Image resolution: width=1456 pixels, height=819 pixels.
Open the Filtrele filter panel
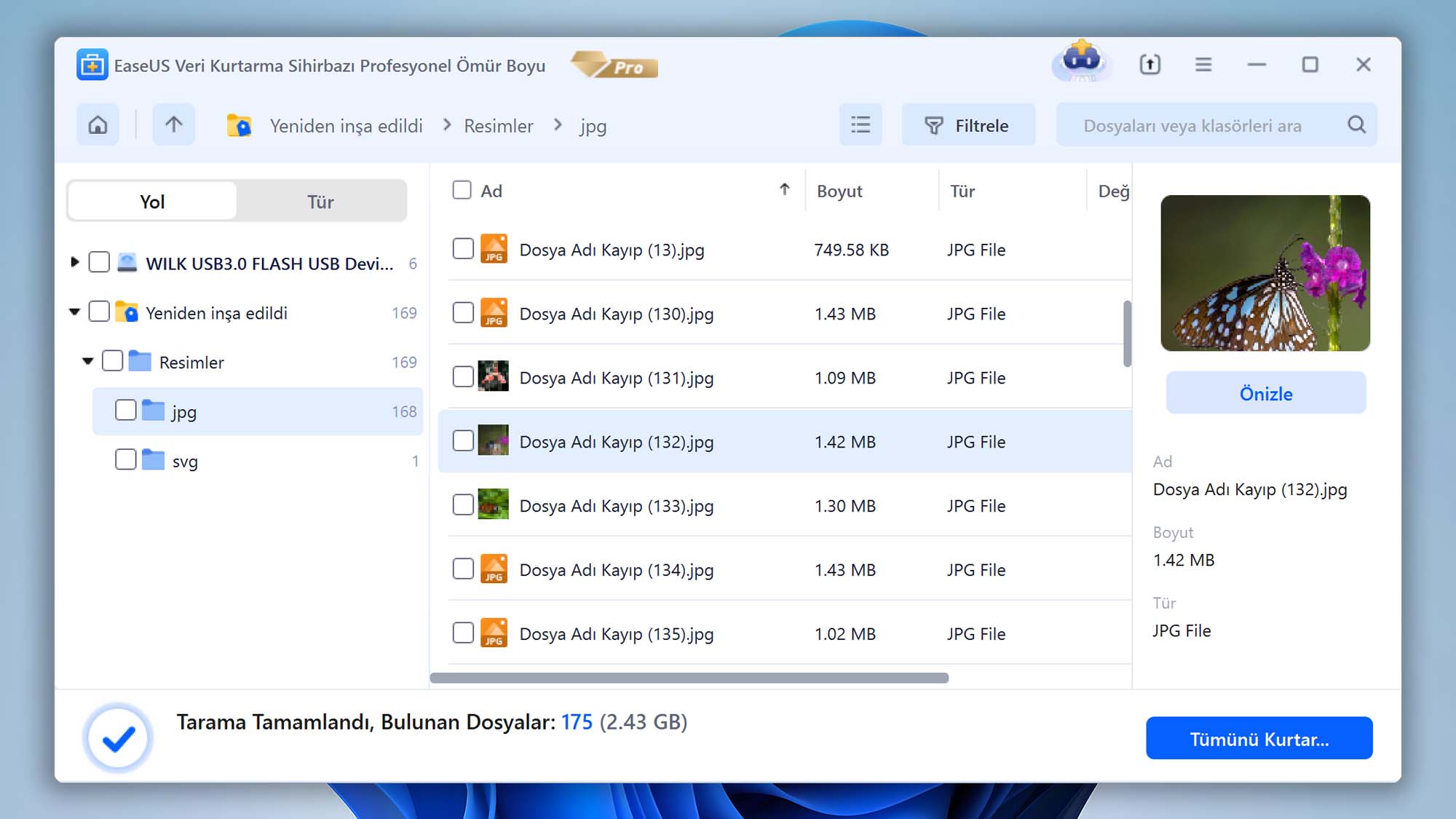968,124
